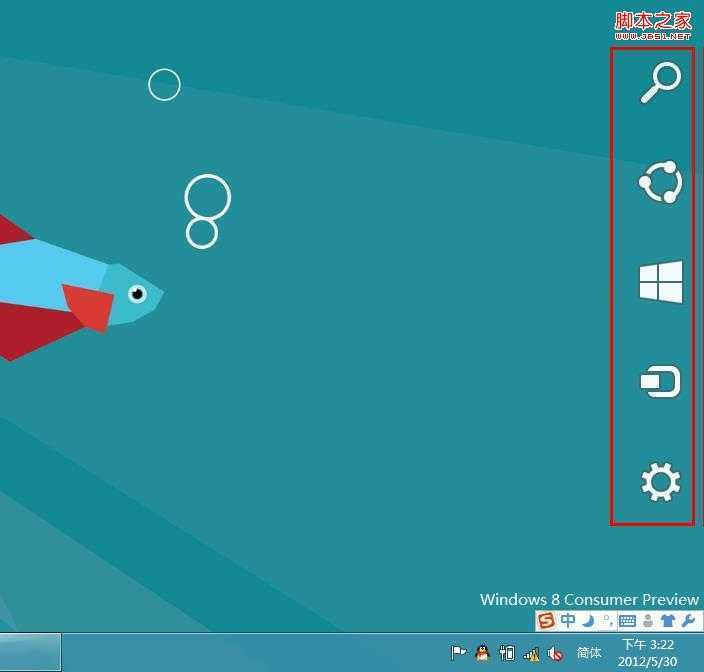Open the taskbar clock showing 下午 3:22
This screenshot has width=704, height=672.
click(647, 653)
